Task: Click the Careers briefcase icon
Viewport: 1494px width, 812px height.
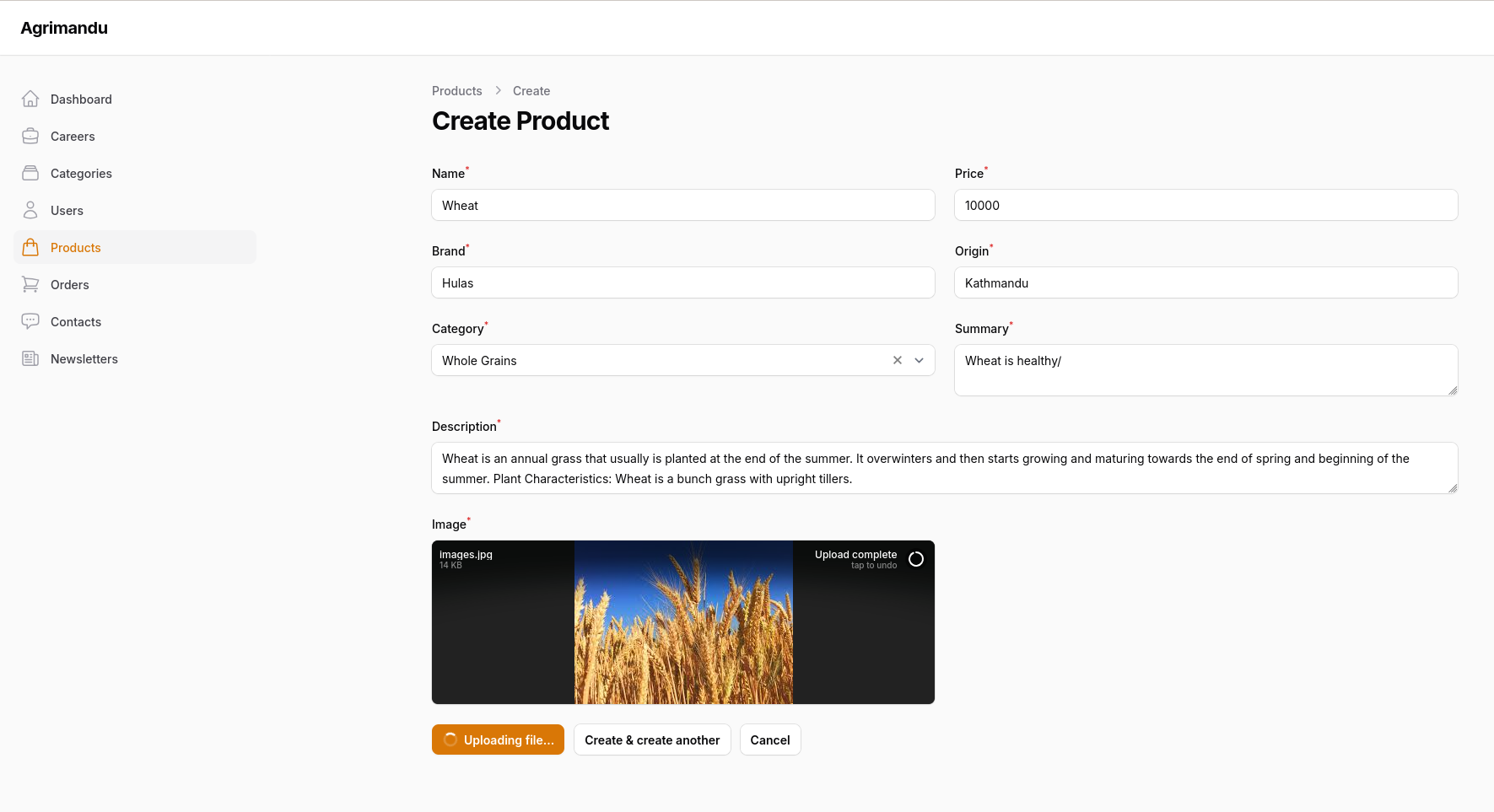Action: 30,136
